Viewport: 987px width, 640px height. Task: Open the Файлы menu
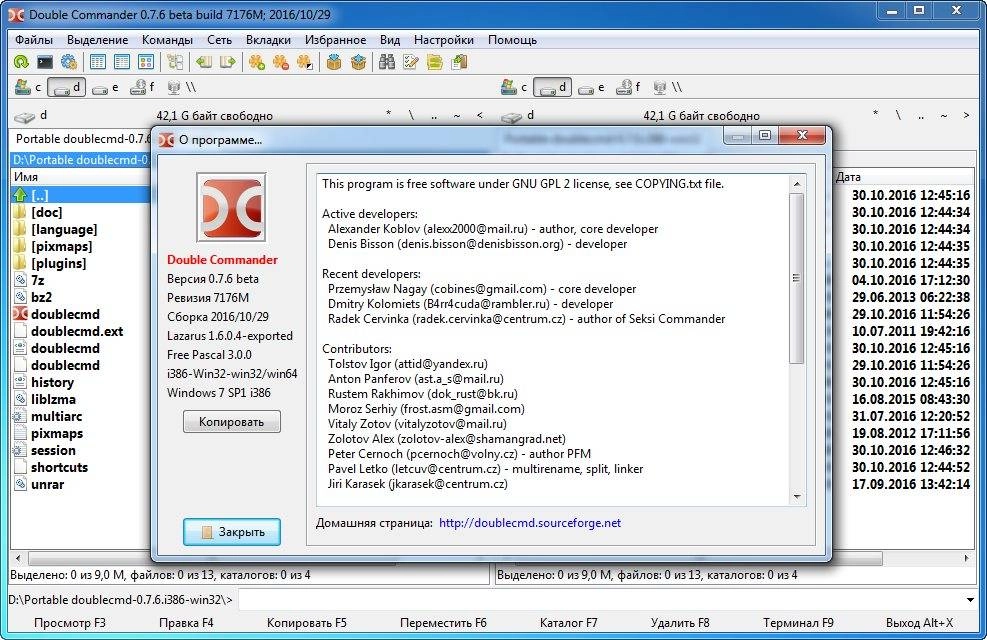pyautogui.click(x=34, y=40)
